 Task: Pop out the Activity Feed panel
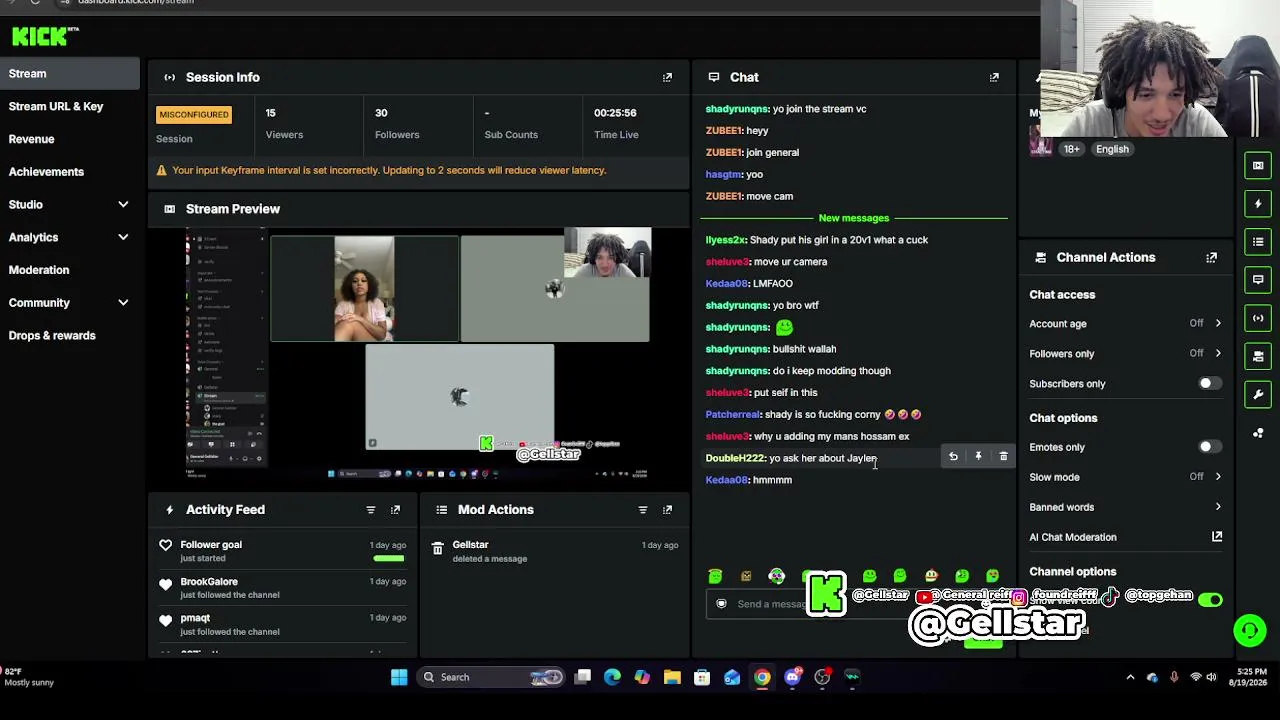pos(395,510)
